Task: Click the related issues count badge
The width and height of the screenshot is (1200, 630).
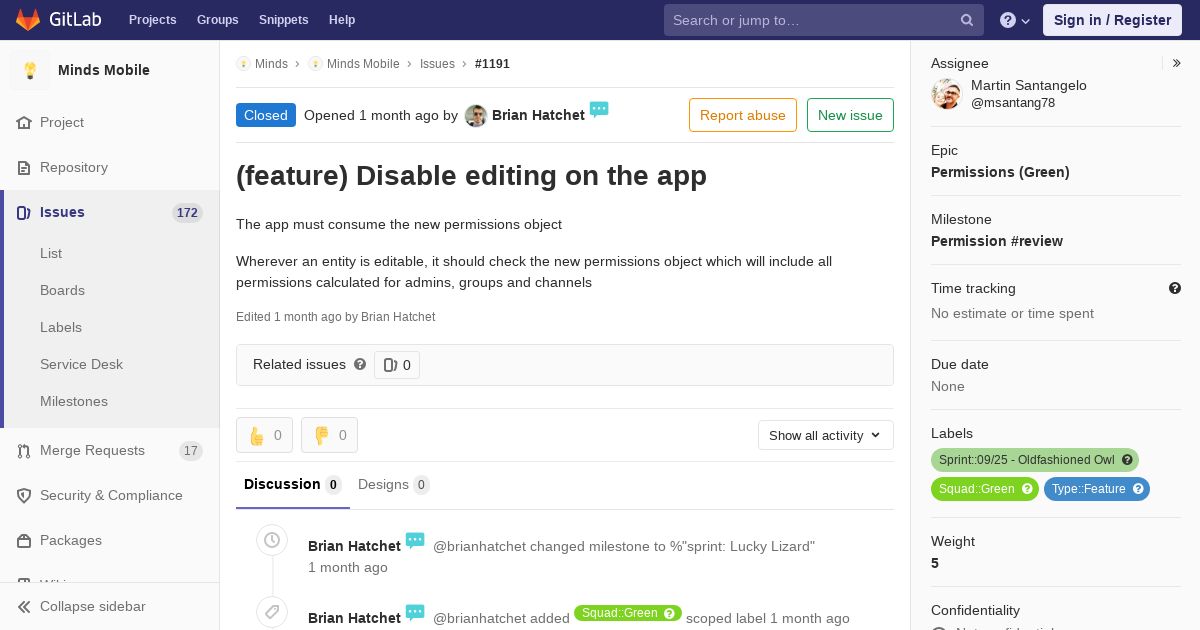Action: (397, 365)
